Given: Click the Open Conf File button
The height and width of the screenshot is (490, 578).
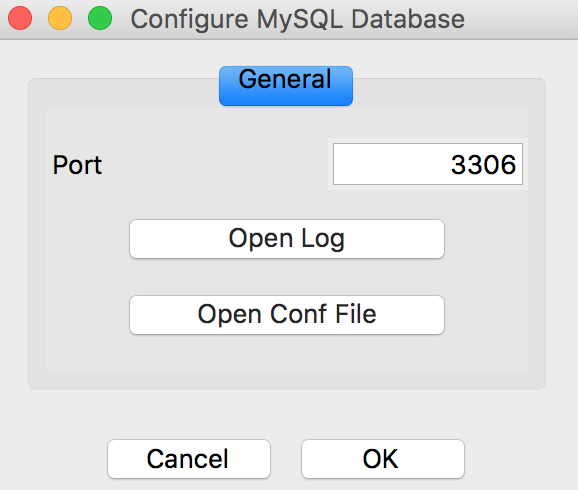Looking at the screenshot, I should [287, 315].
